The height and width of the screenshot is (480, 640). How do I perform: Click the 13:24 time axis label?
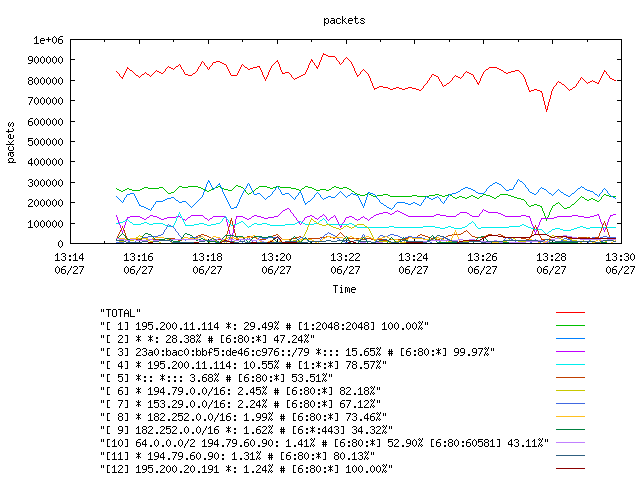(413, 264)
